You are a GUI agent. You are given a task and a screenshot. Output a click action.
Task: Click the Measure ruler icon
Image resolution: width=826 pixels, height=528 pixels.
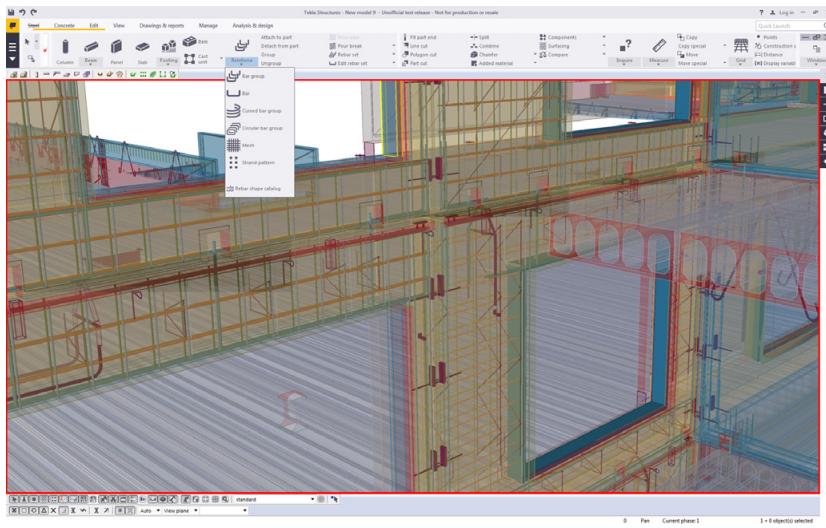659,46
